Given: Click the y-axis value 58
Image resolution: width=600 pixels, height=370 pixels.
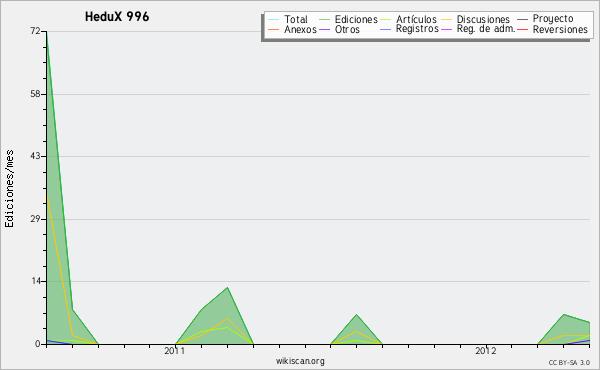Looking at the screenshot, I should [x=35, y=94].
